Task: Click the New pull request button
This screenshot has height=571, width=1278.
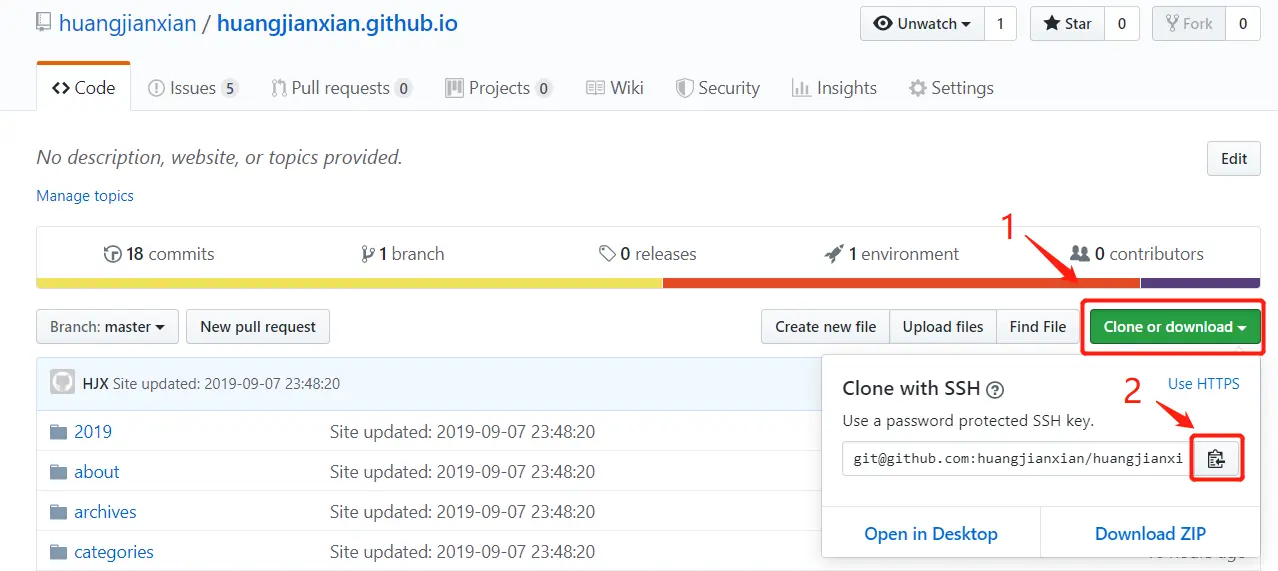Action: coord(258,326)
